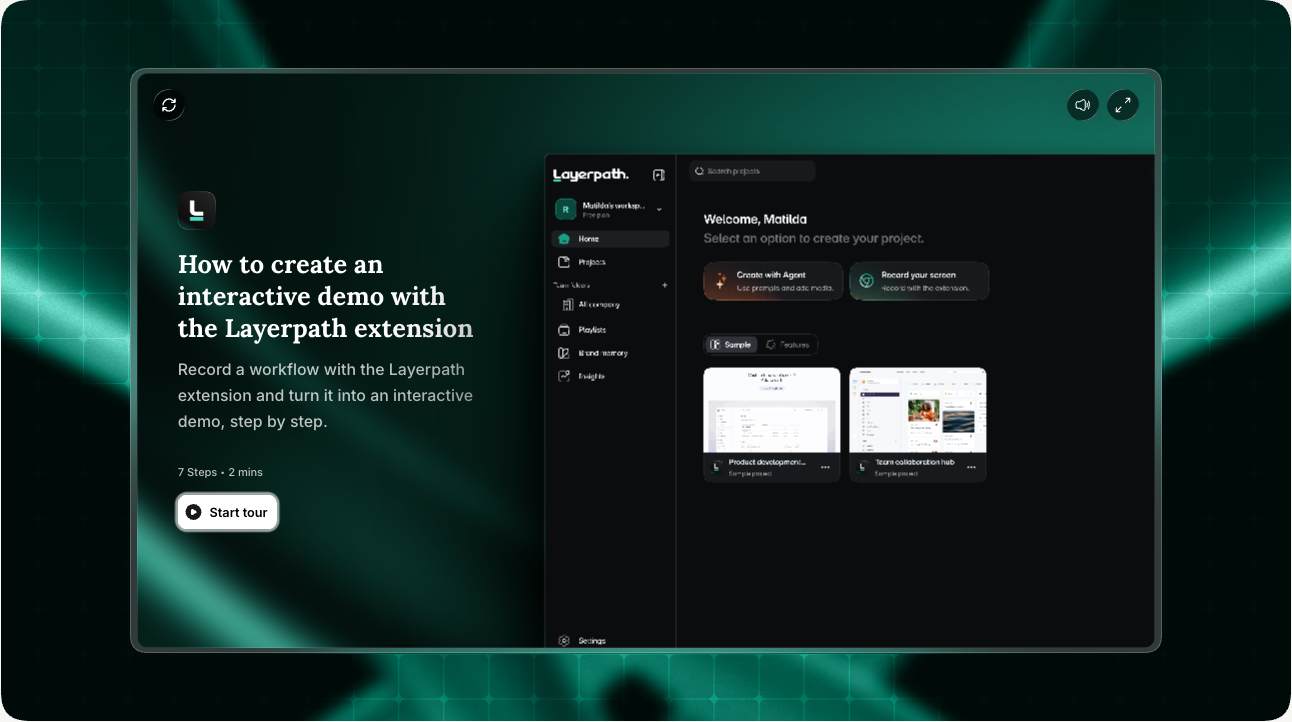Click the Chrome icon on Record your screen
The image size is (1292, 722).
866,281
